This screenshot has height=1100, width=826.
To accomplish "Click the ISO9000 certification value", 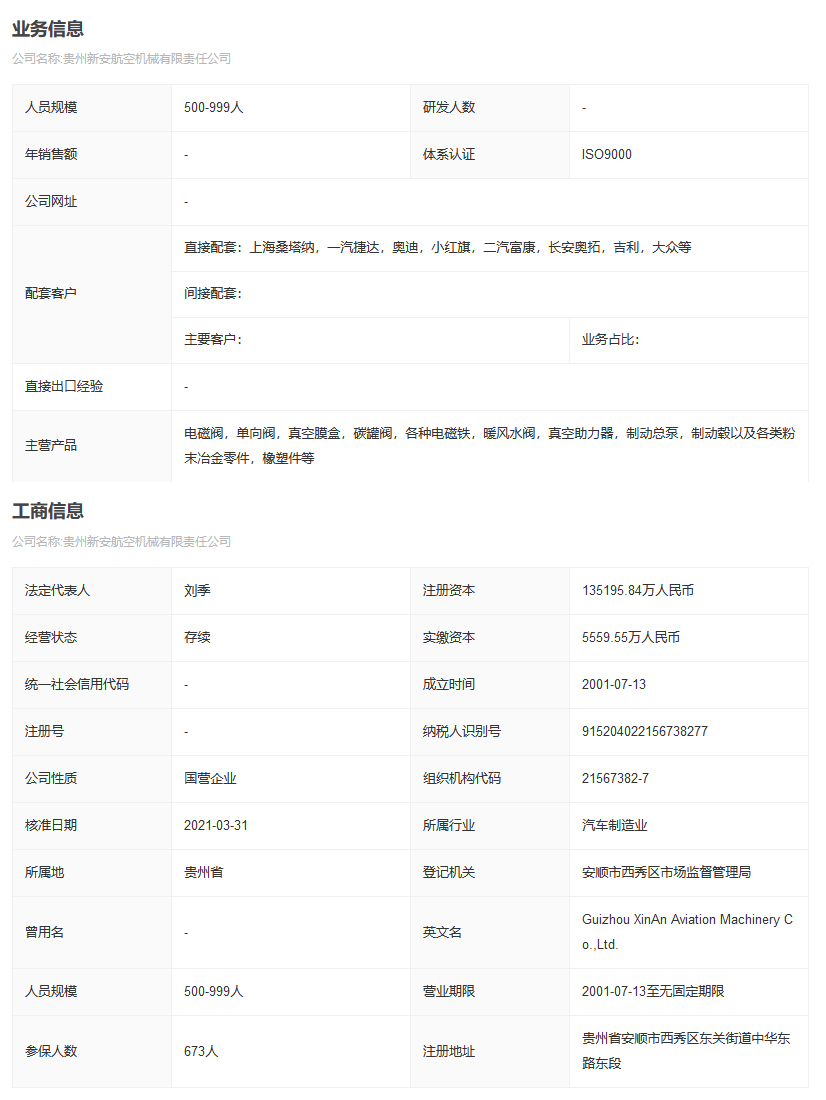I will click(x=606, y=154).
